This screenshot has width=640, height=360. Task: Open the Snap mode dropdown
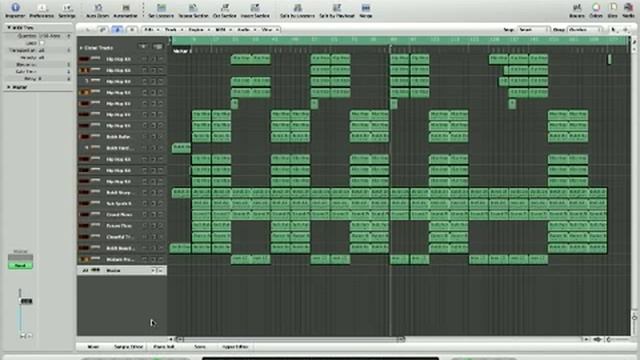[534, 29]
